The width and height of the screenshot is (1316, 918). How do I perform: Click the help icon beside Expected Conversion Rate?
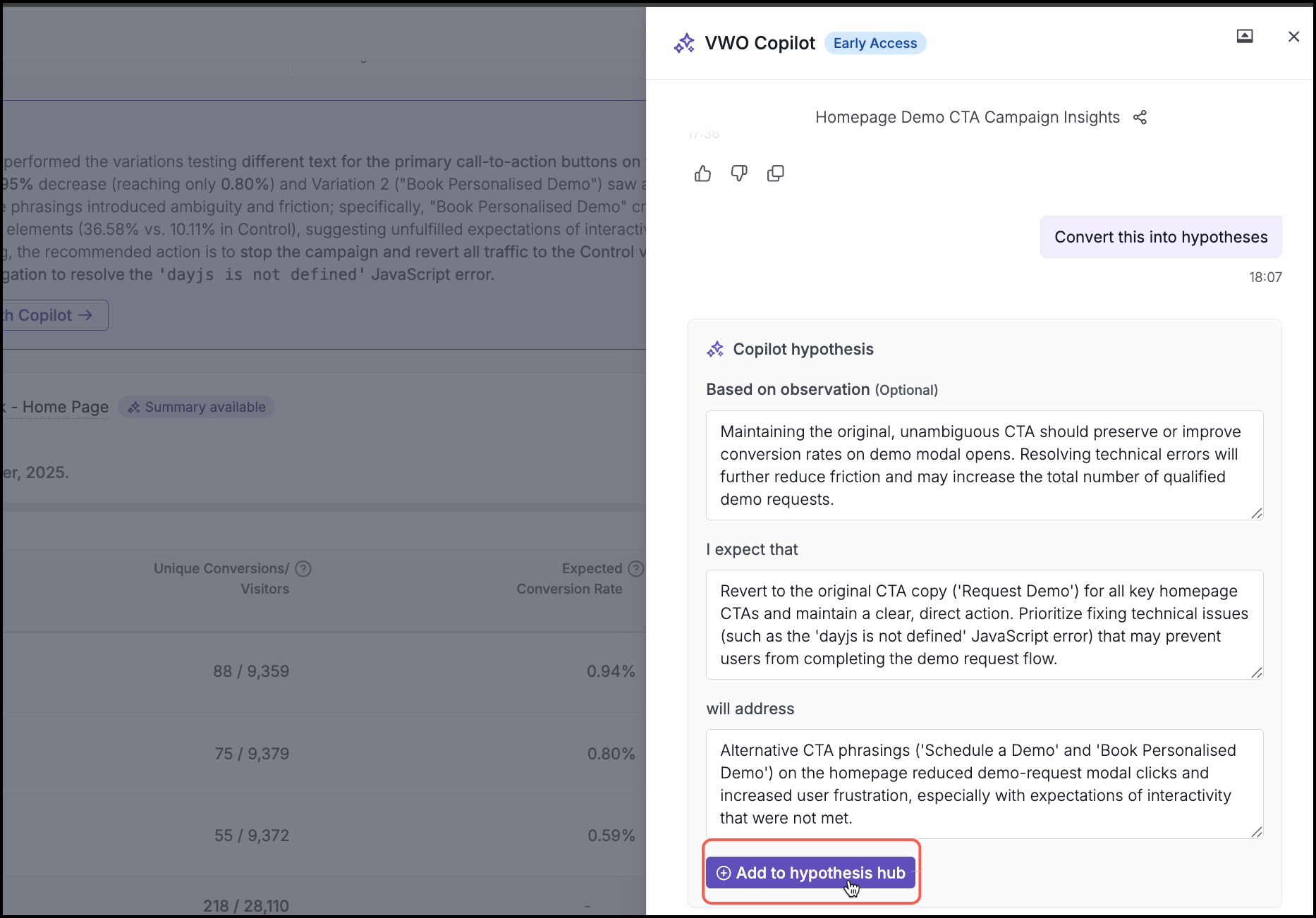(x=635, y=569)
